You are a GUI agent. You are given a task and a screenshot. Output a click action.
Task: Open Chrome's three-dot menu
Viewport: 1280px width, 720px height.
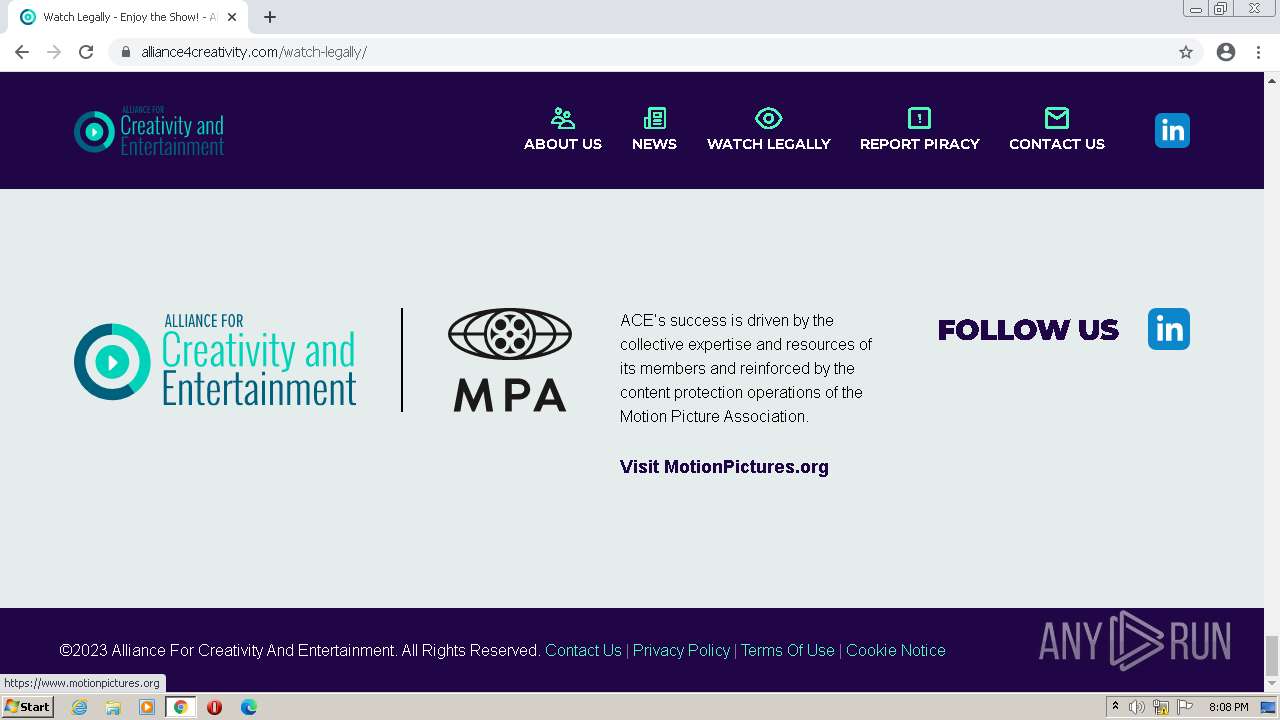[1258, 52]
